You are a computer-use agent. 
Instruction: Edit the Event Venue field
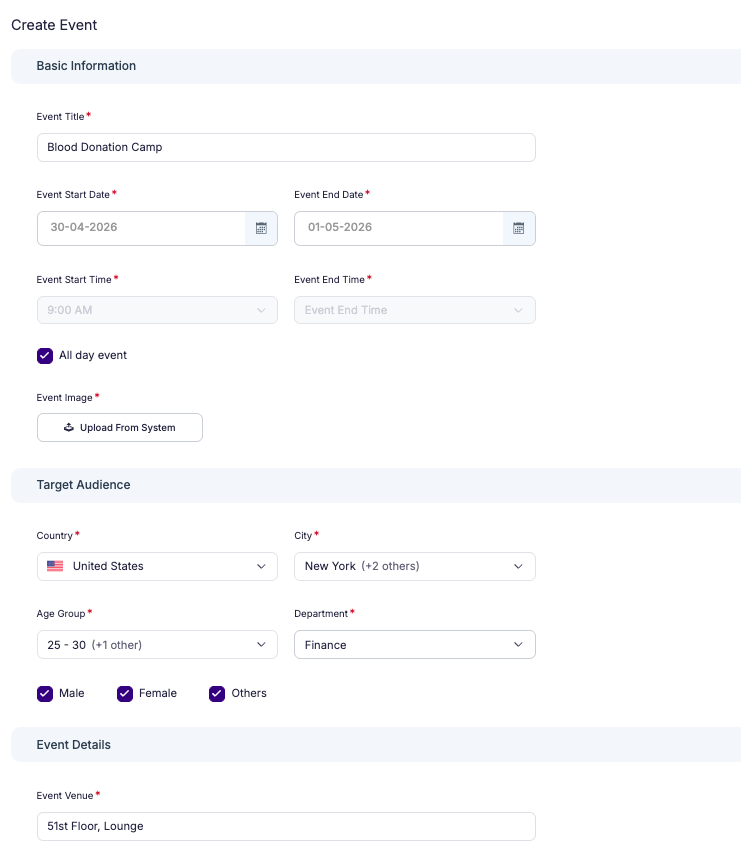point(286,826)
